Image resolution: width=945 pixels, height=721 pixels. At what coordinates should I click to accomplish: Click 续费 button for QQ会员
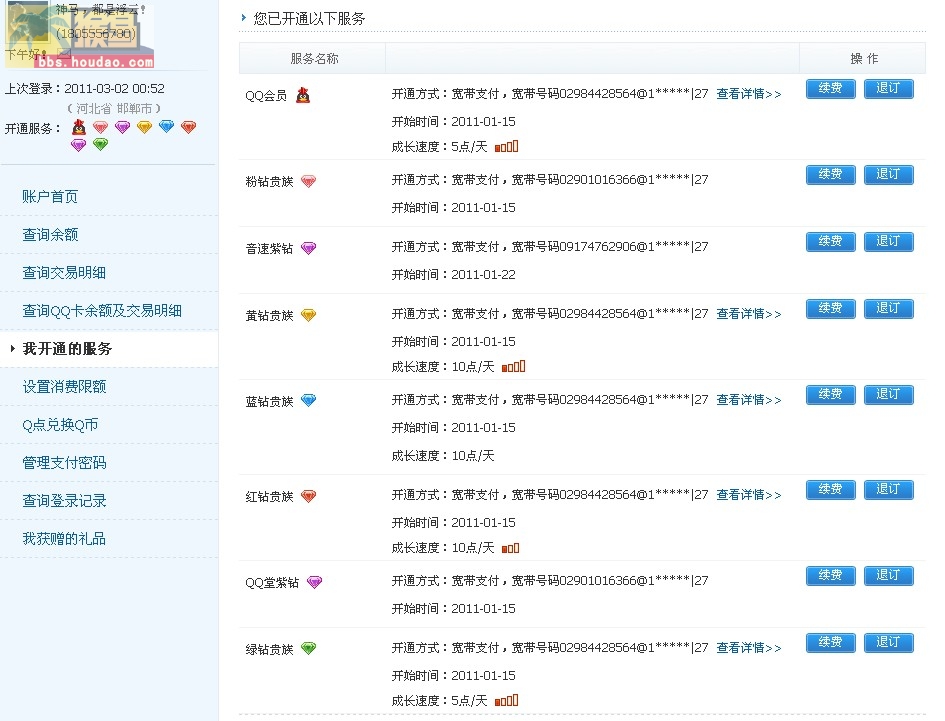coord(830,89)
